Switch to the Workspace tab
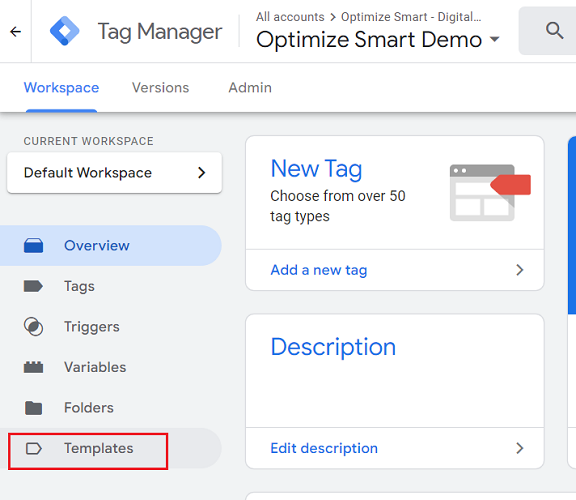576x500 pixels. pyautogui.click(x=61, y=88)
